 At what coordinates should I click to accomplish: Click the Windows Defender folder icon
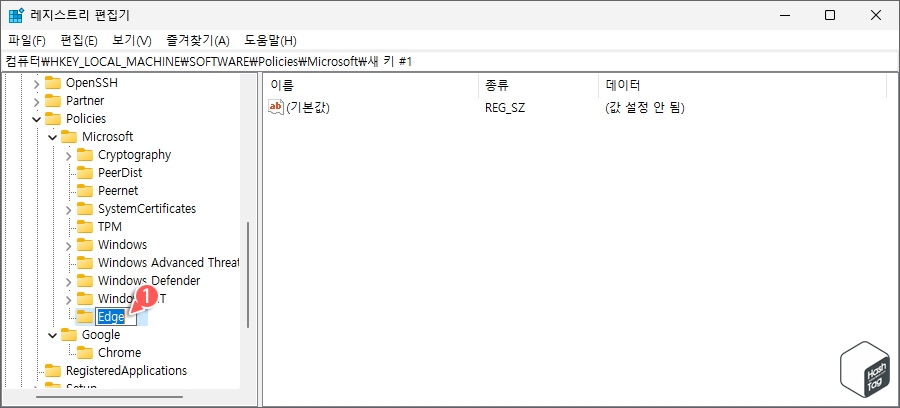[85, 281]
